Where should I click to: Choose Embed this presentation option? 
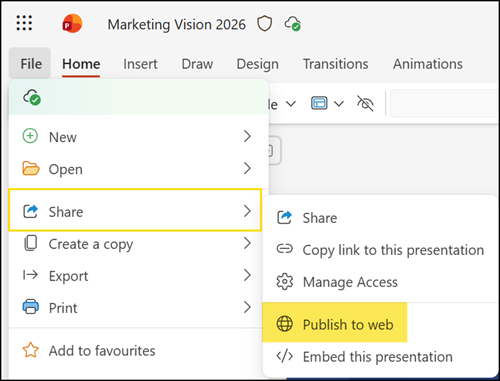pyautogui.click(x=379, y=356)
